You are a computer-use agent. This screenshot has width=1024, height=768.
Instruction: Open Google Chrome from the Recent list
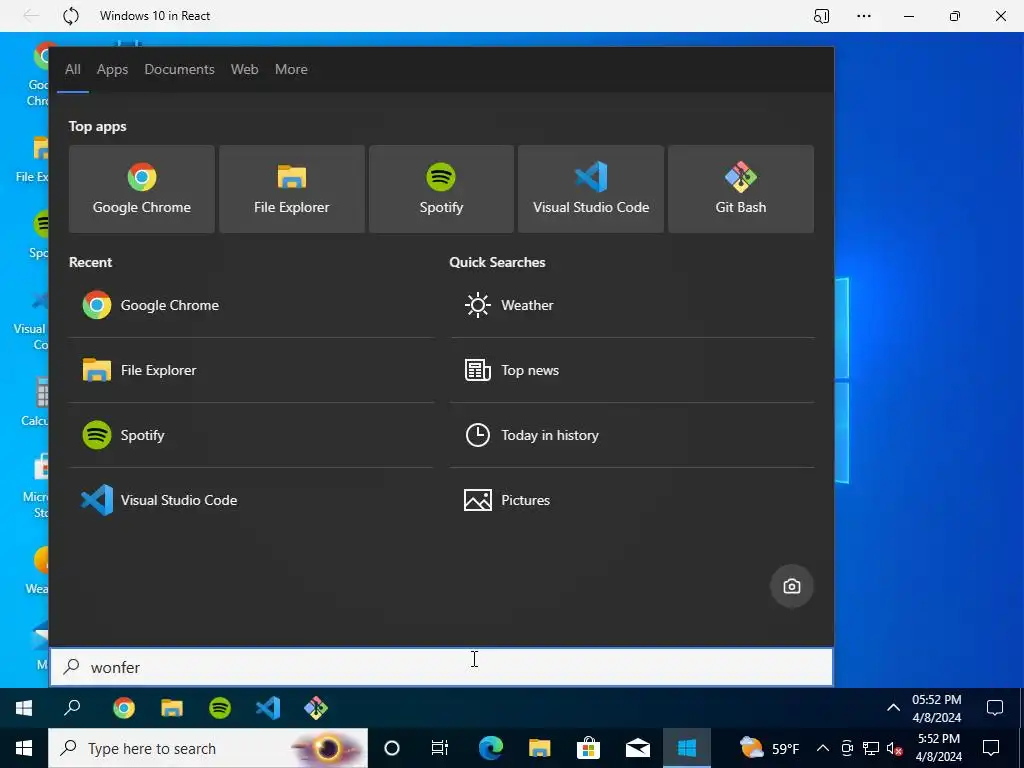251,305
